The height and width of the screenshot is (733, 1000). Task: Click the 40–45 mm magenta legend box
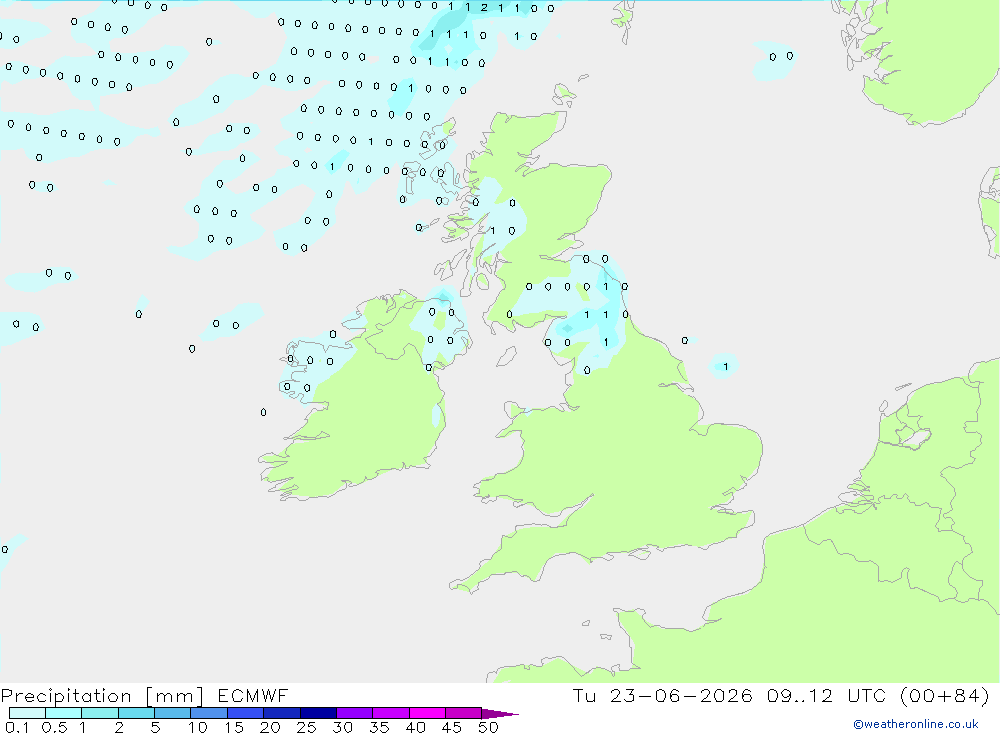427,713
